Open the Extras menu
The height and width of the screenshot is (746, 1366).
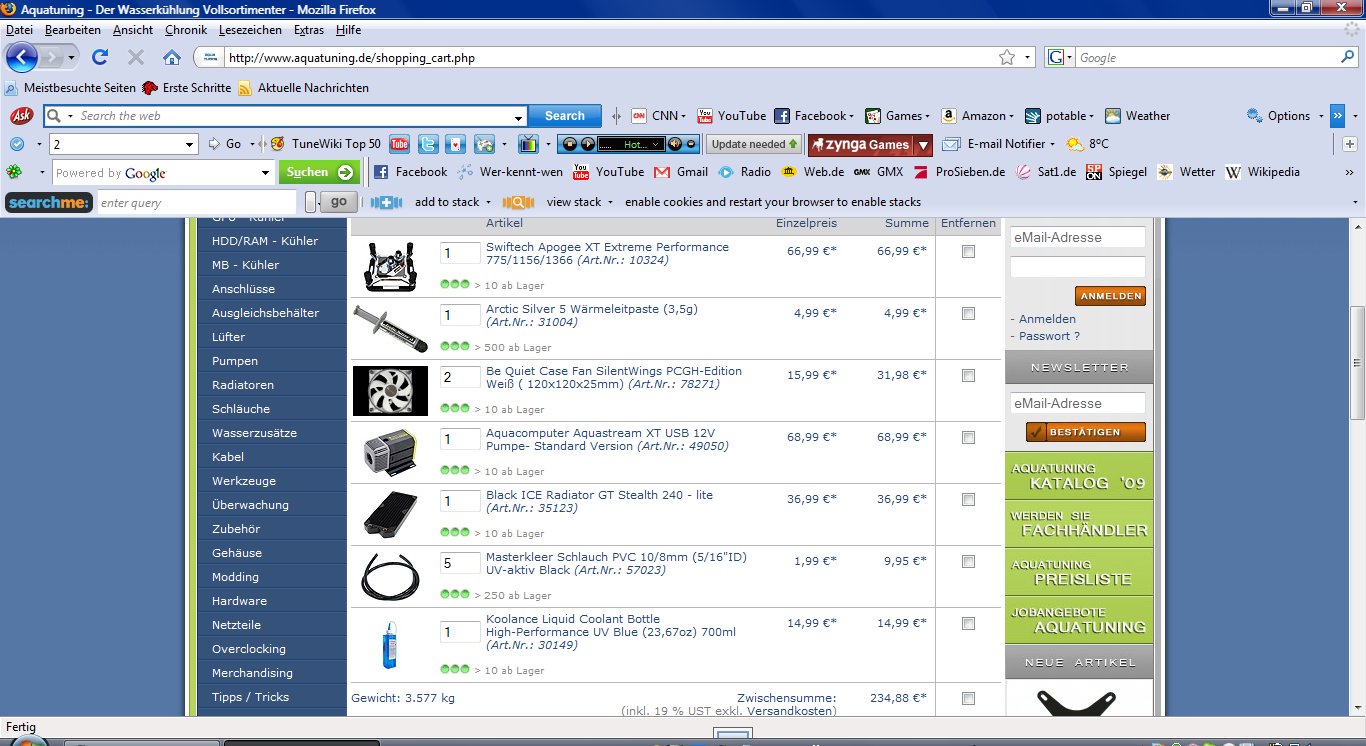coord(309,30)
